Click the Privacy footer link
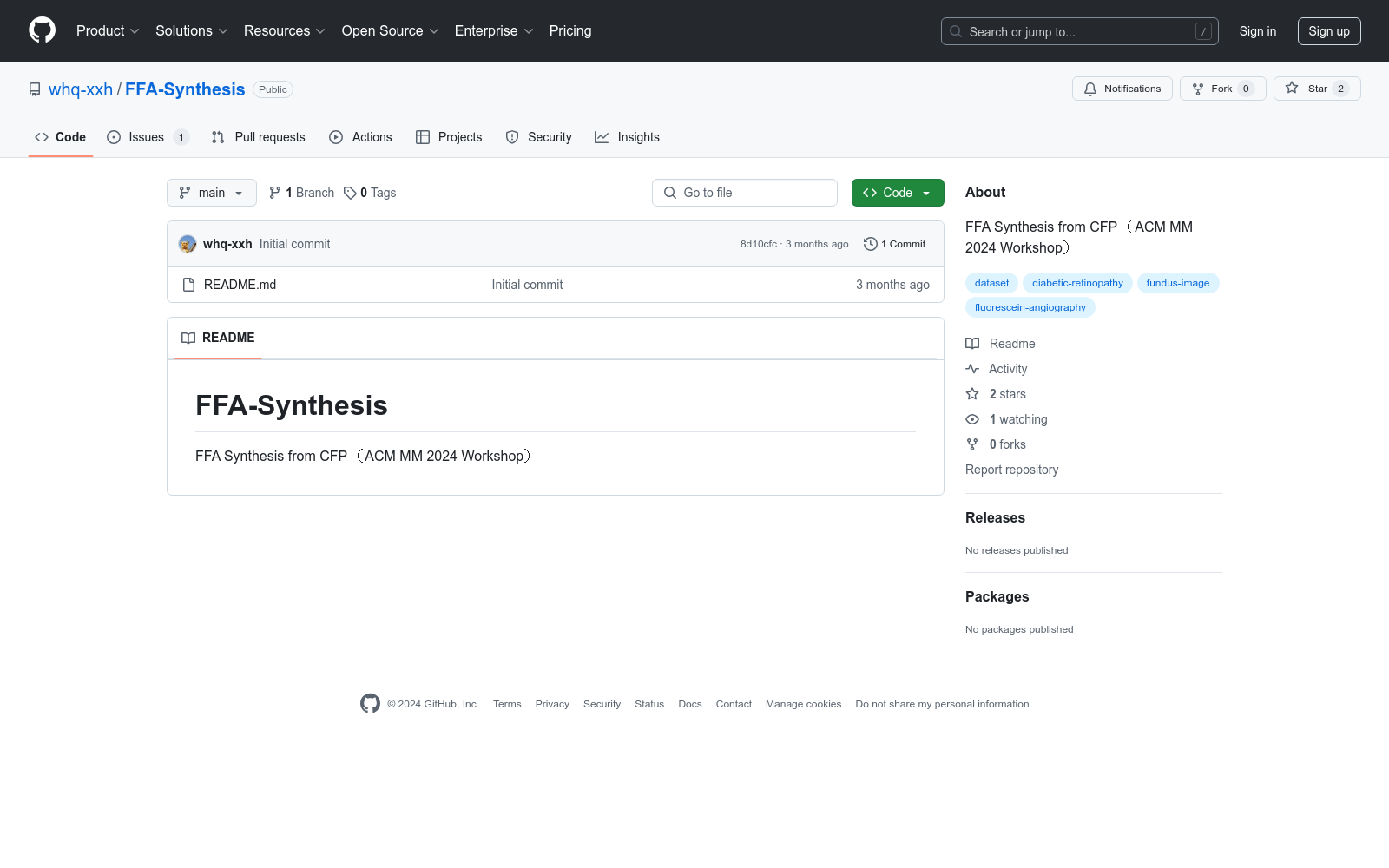This screenshot has width=1389, height=868. tap(552, 704)
